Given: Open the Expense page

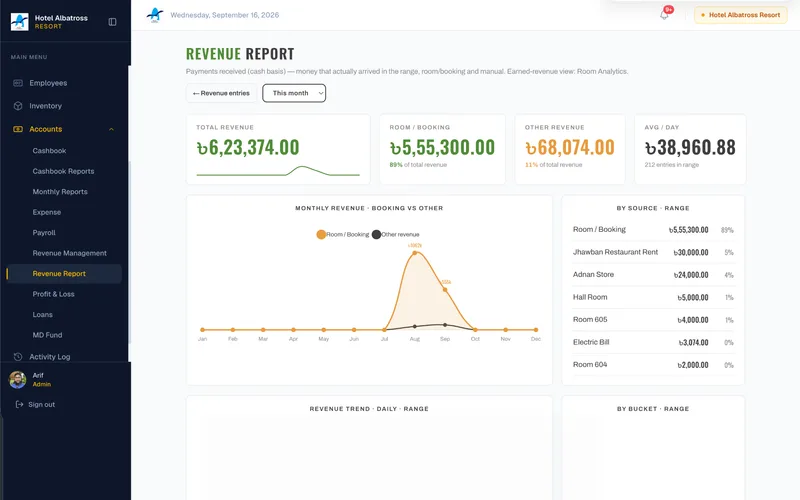Looking at the screenshot, I should pos(46,212).
